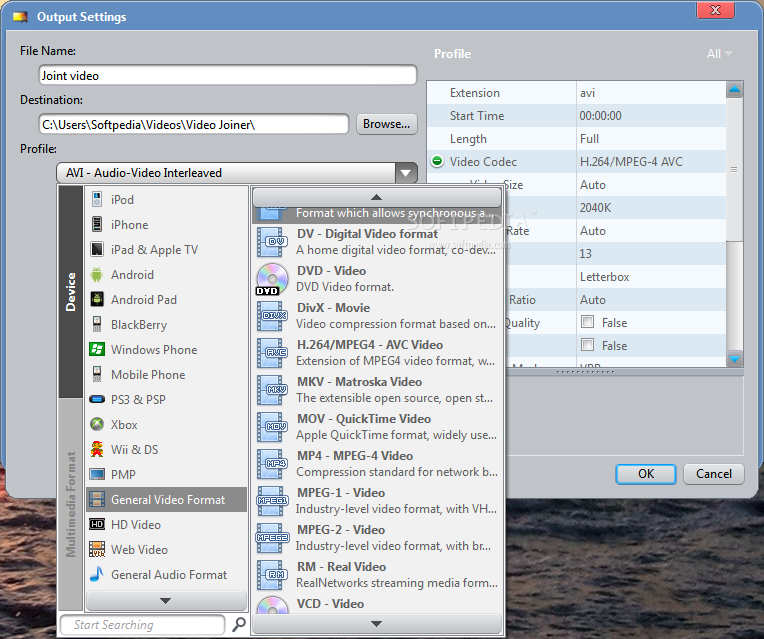764x639 pixels.
Task: Select the Length Full value
Action: pyautogui.click(x=651, y=138)
